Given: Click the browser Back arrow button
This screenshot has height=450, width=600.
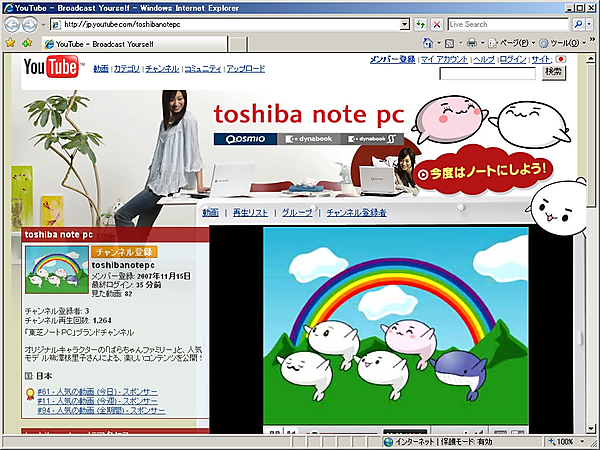Looking at the screenshot, I should (x=12, y=25).
